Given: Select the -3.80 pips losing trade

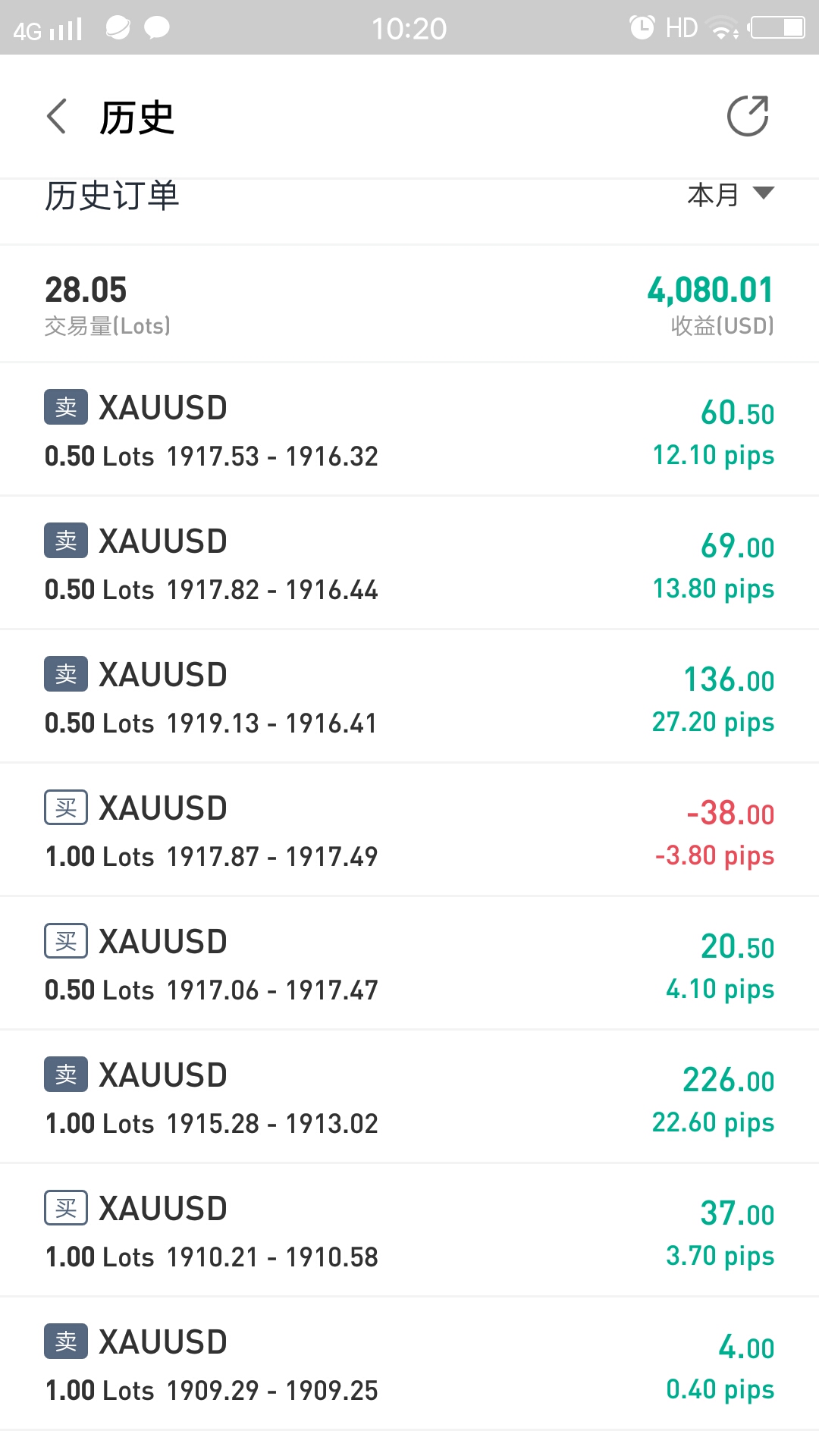Looking at the screenshot, I should [409, 830].
